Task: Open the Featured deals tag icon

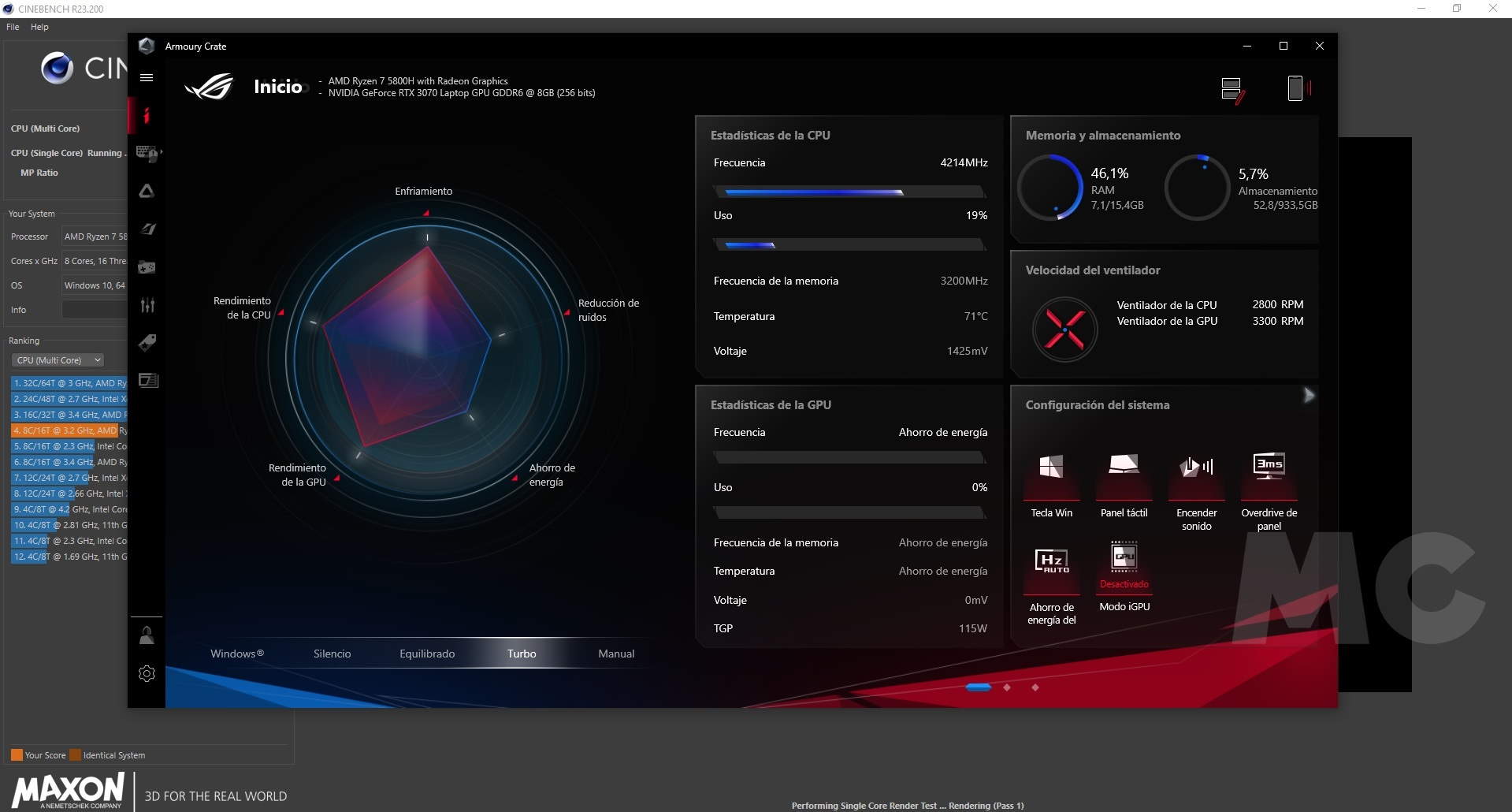Action: coord(147,343)
